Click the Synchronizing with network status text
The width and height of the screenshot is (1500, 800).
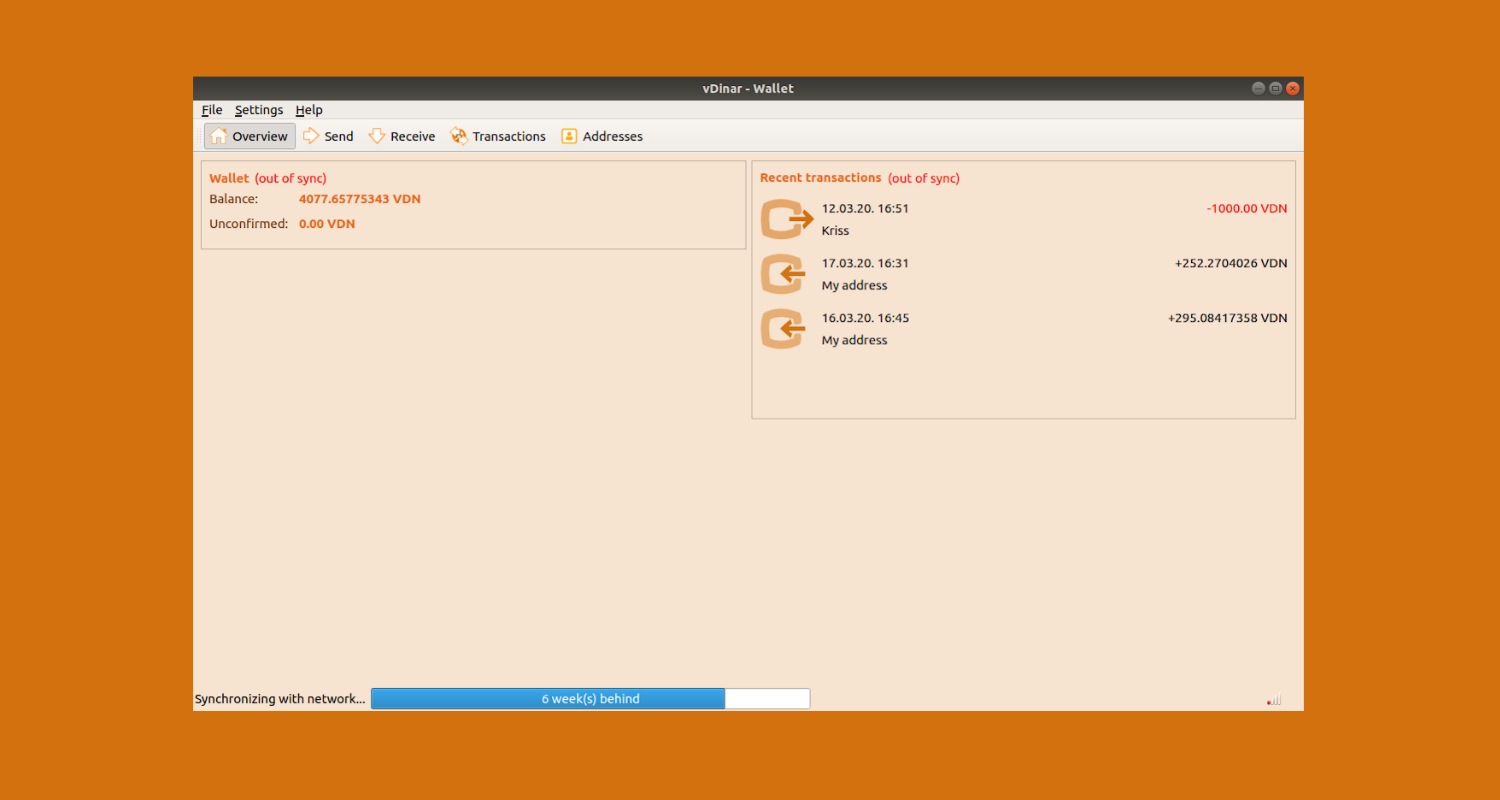click(x=280, y=699)
